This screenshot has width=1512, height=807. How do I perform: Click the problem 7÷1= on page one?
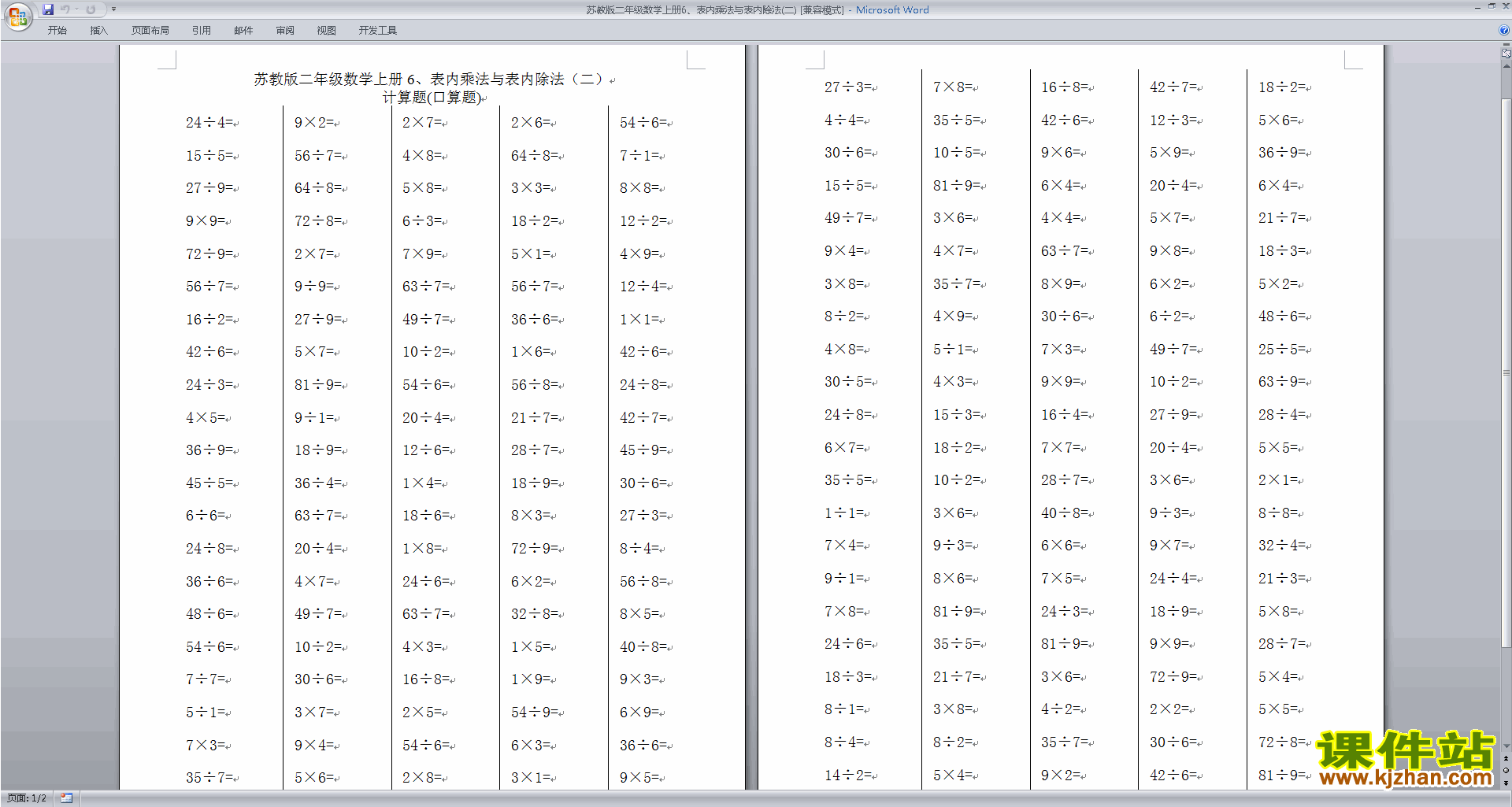(639, 156)
